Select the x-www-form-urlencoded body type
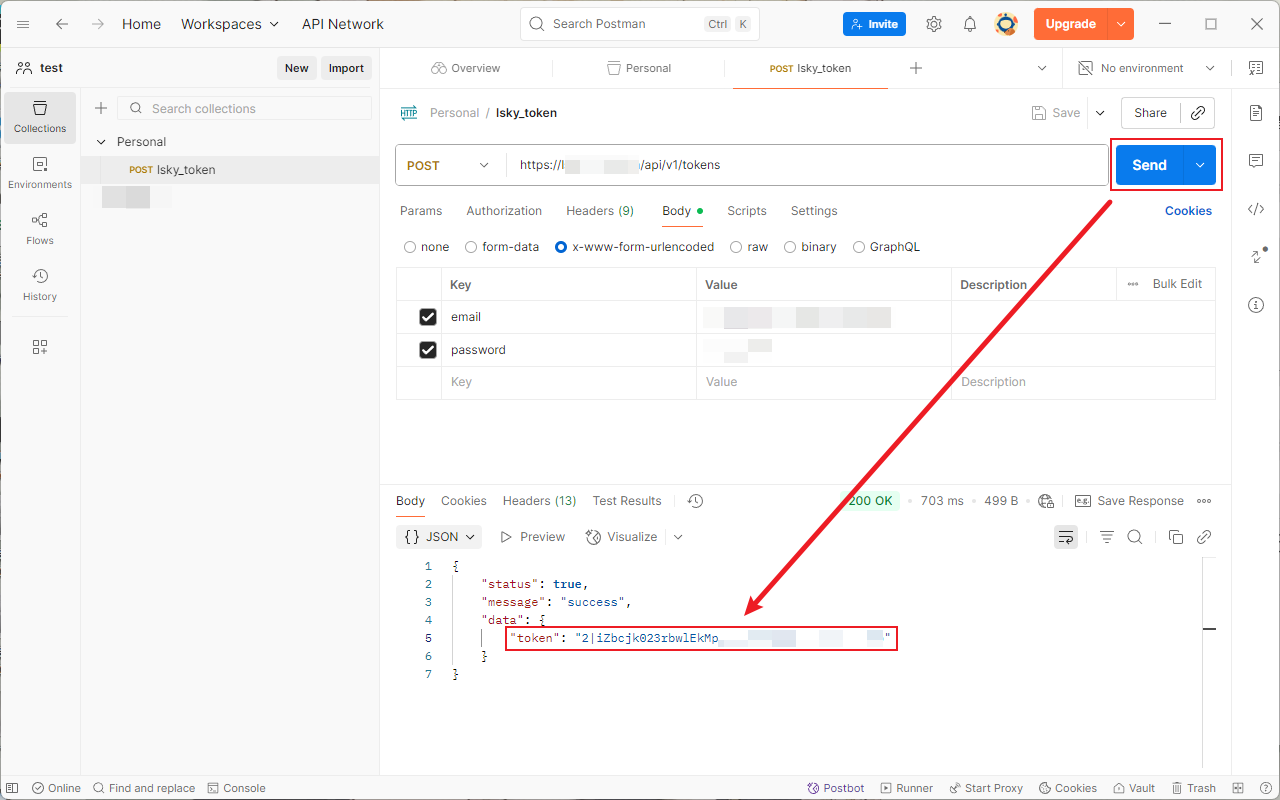The height and width of the screenshot is (800, 1280). 561,247
